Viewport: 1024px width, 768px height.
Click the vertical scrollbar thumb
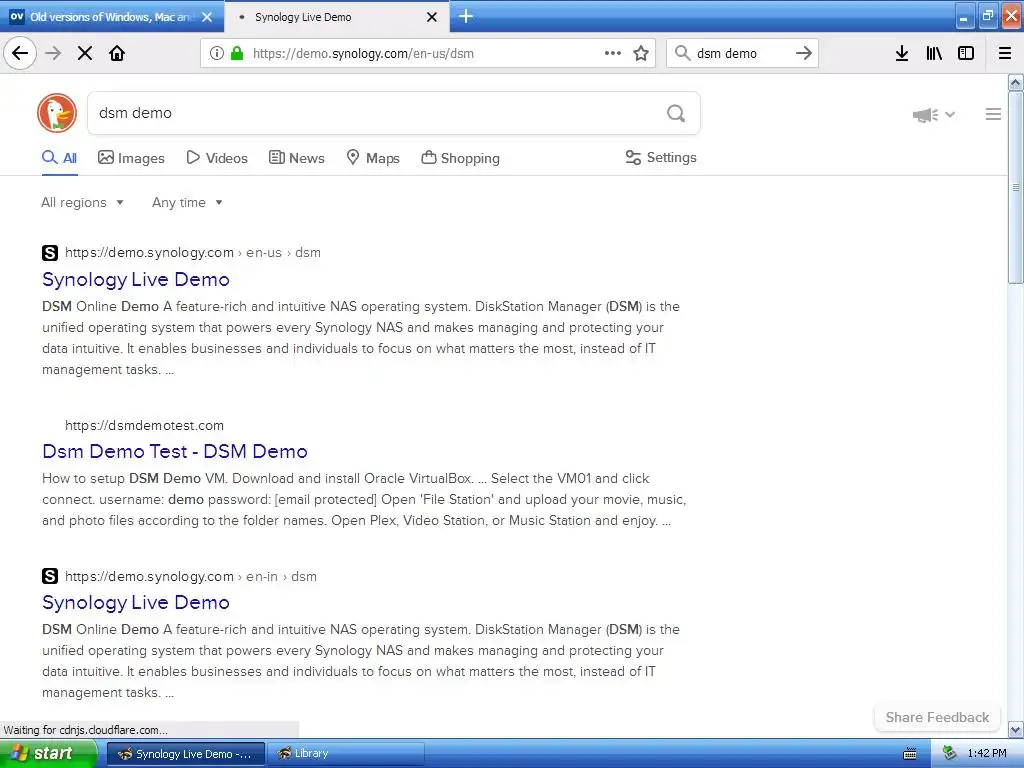(x=1015, y=187)
